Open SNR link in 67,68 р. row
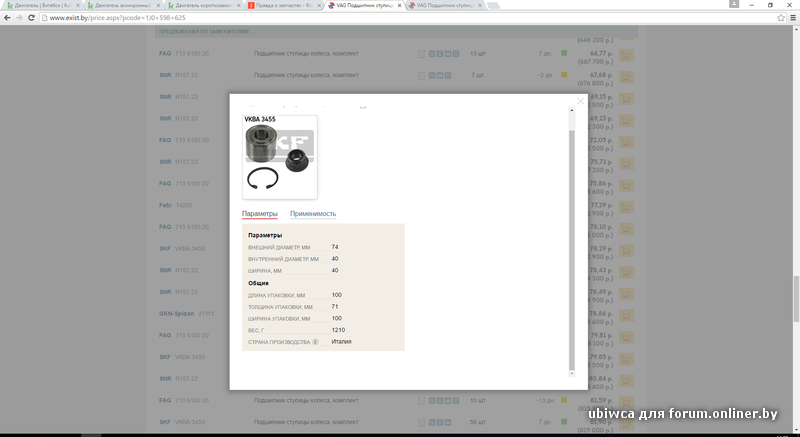 [165, 75]
